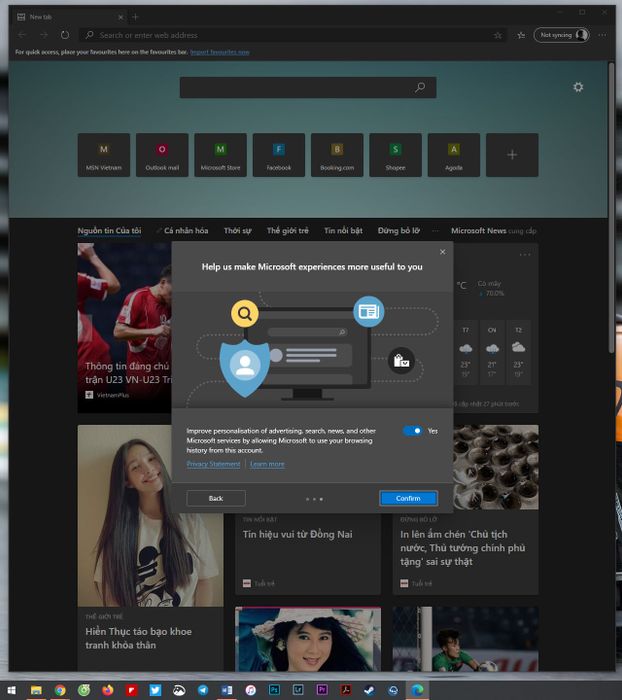Open weather card options ellipsis
The height and width of the screenshot is (700, 622).
(525, 254)
